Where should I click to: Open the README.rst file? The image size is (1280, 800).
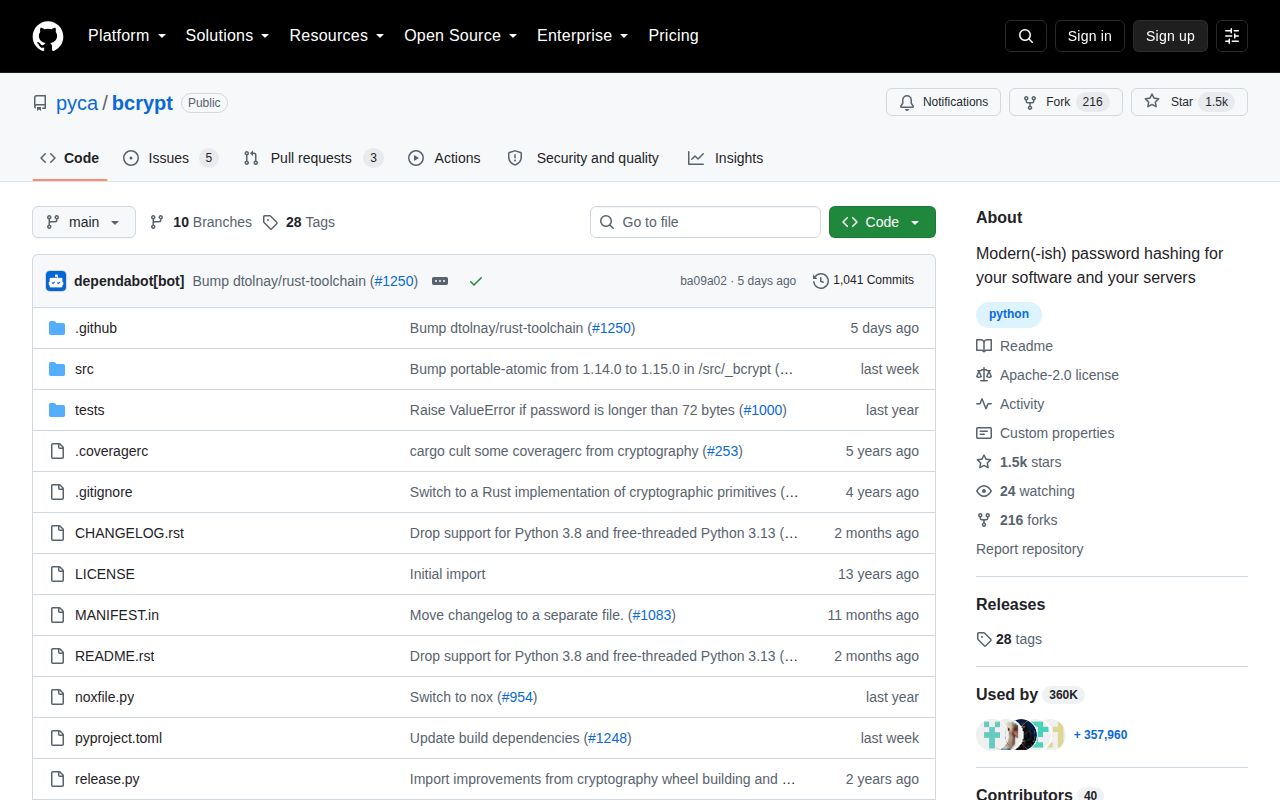114,656
